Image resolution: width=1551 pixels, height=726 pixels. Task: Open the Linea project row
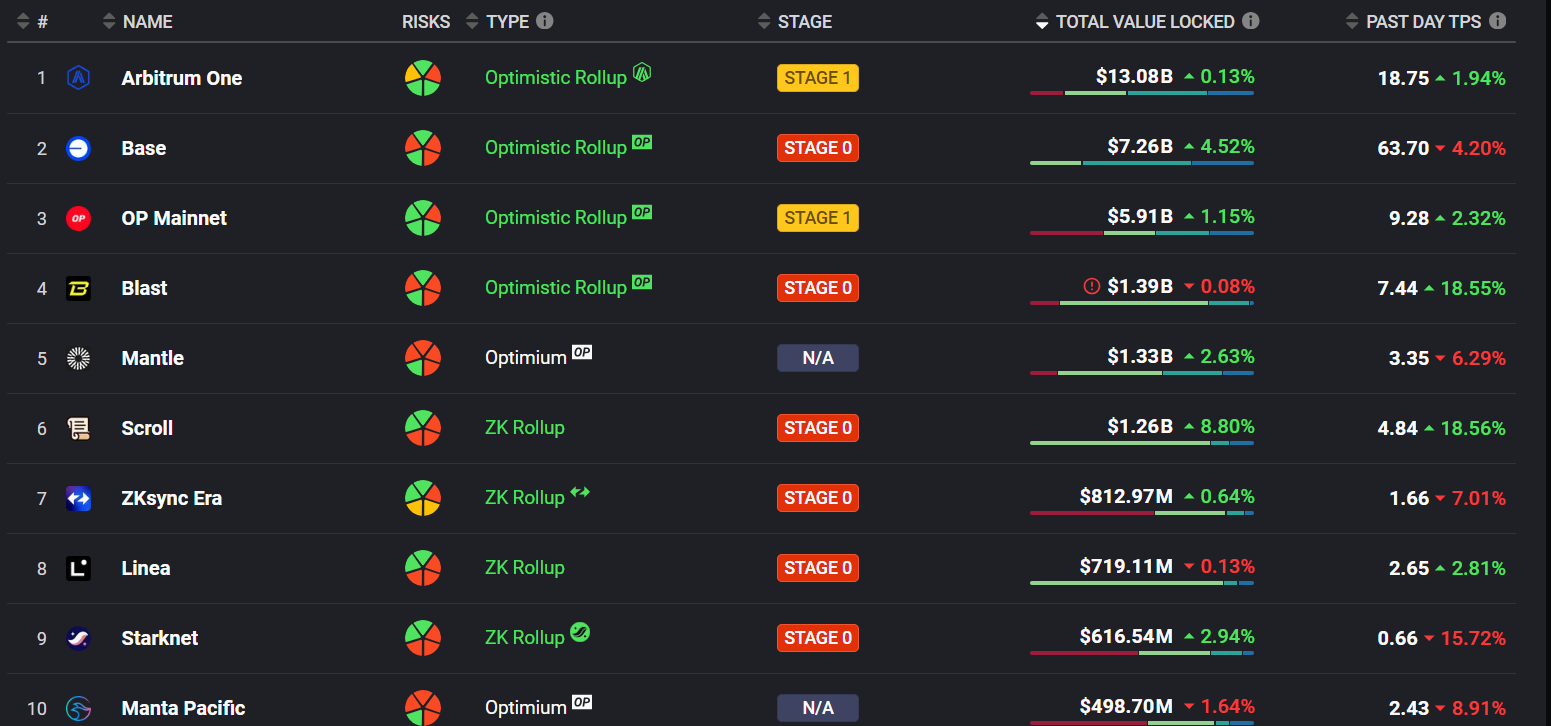click(146, 568)
